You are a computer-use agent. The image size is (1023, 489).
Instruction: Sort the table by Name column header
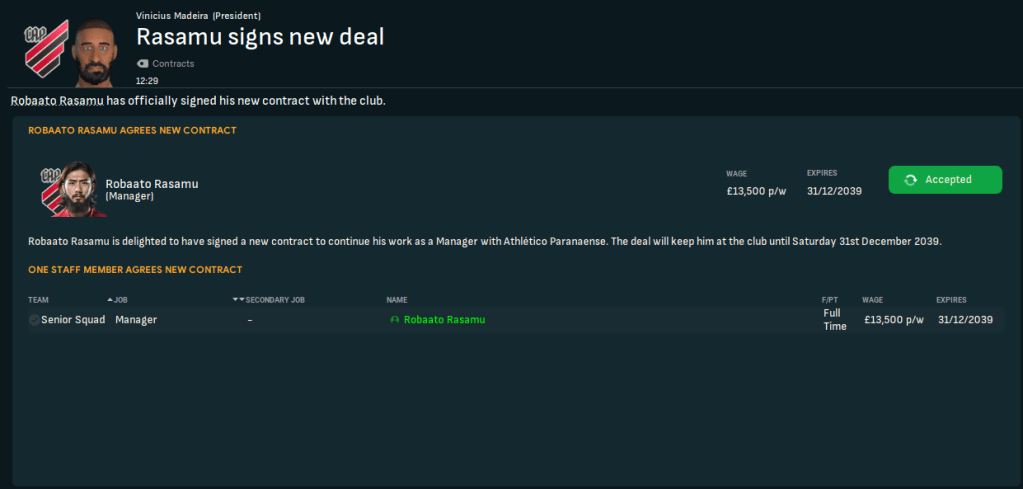pos(397,300)
